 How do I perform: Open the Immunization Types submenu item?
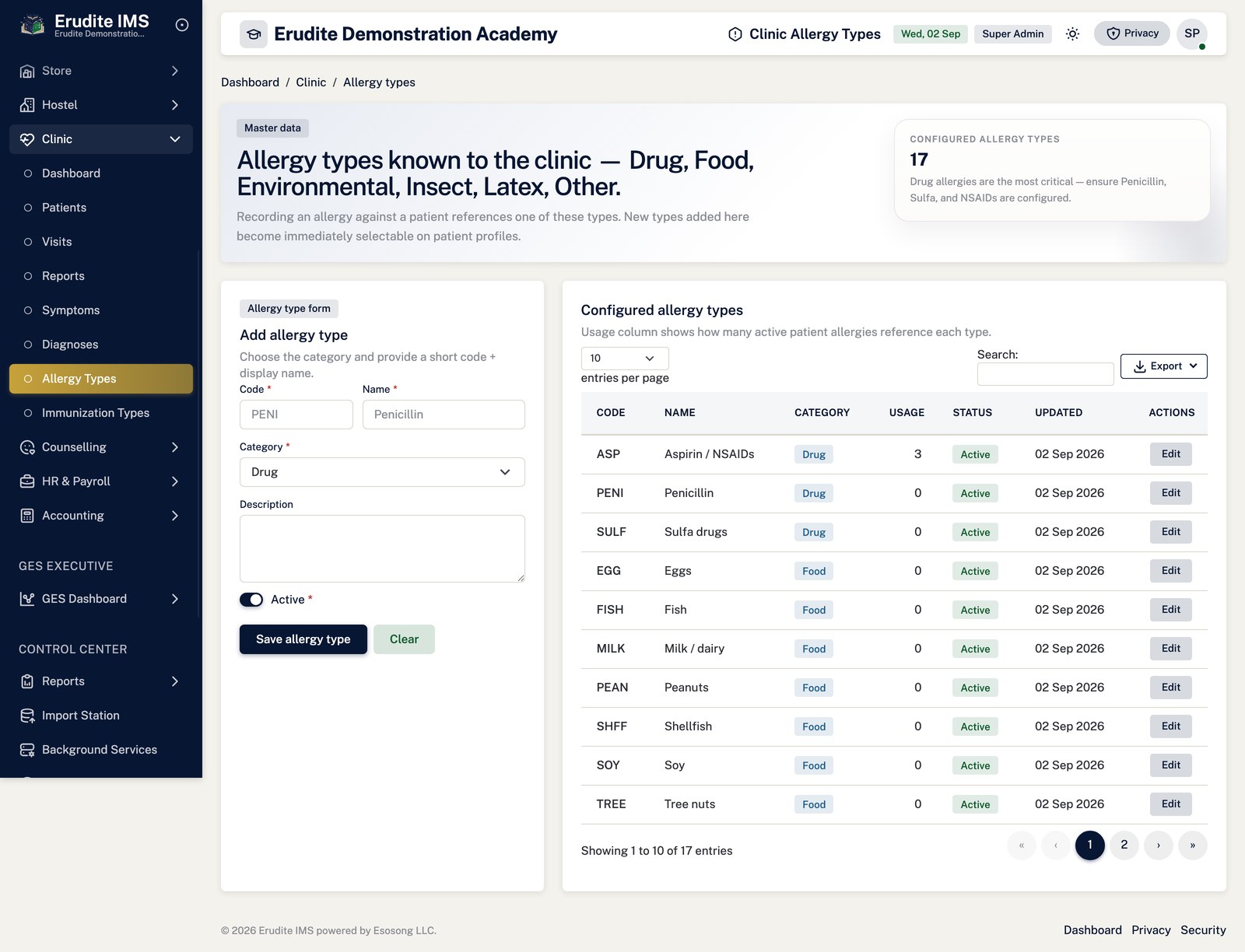pyautogui.click(x=101, y=413)
